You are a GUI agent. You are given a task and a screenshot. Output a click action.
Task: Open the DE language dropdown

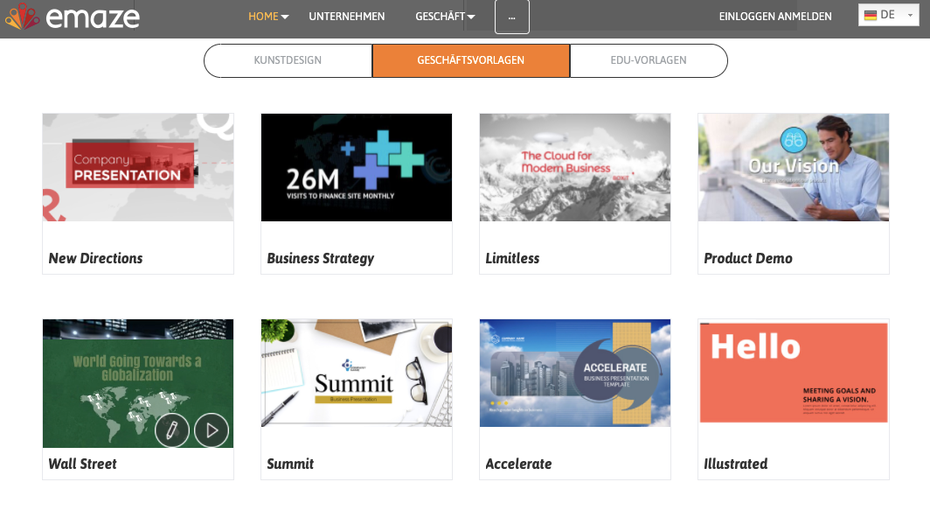pyautogui.click(x=888, y=15)
